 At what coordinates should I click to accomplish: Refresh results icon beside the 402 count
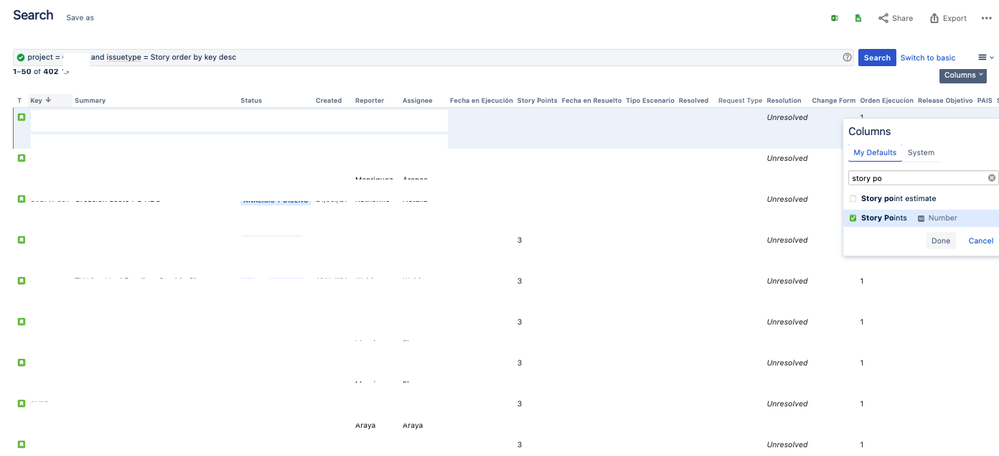pos(65,72)
